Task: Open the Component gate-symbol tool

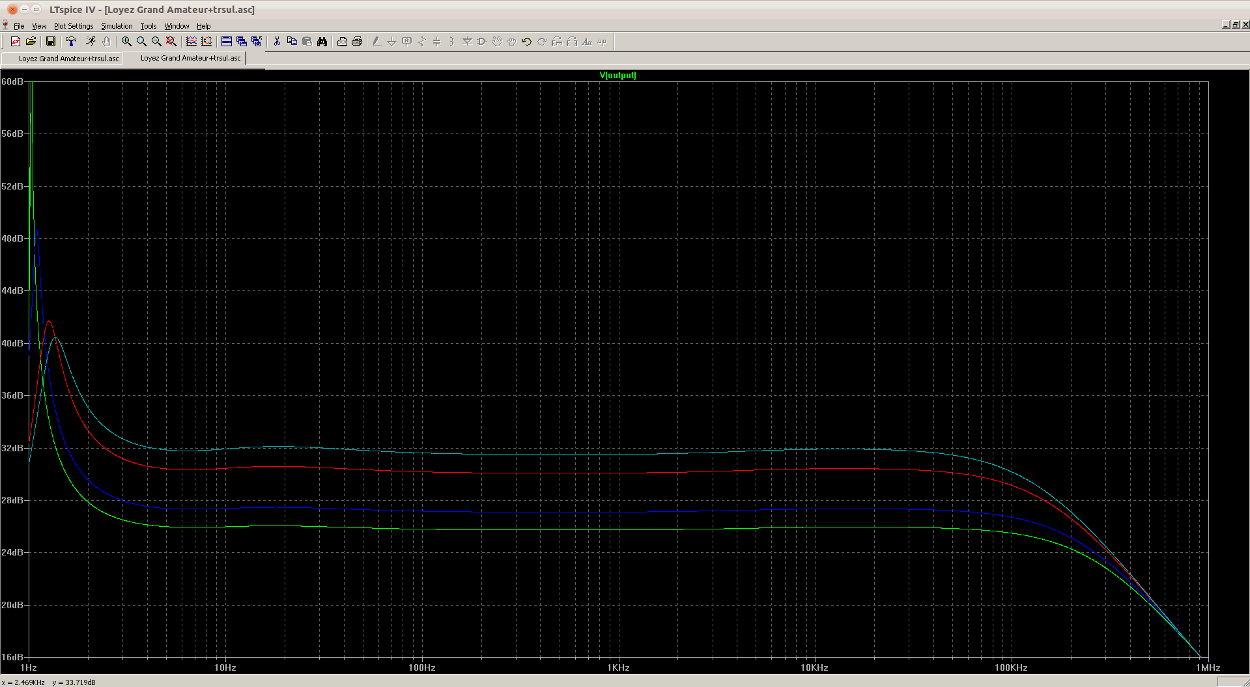Action: [x=482, y=41]
